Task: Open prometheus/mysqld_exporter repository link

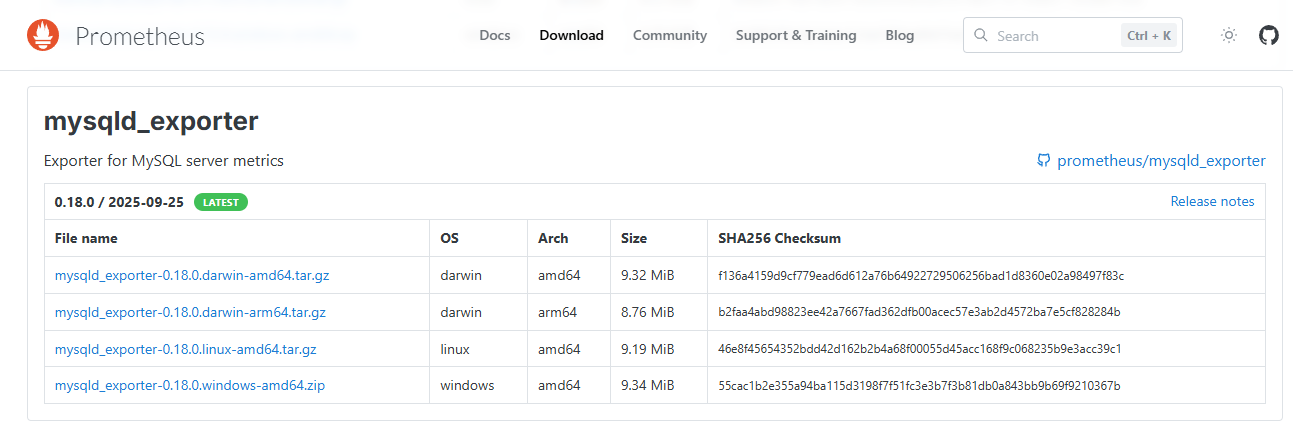Action: point(1161,161)
